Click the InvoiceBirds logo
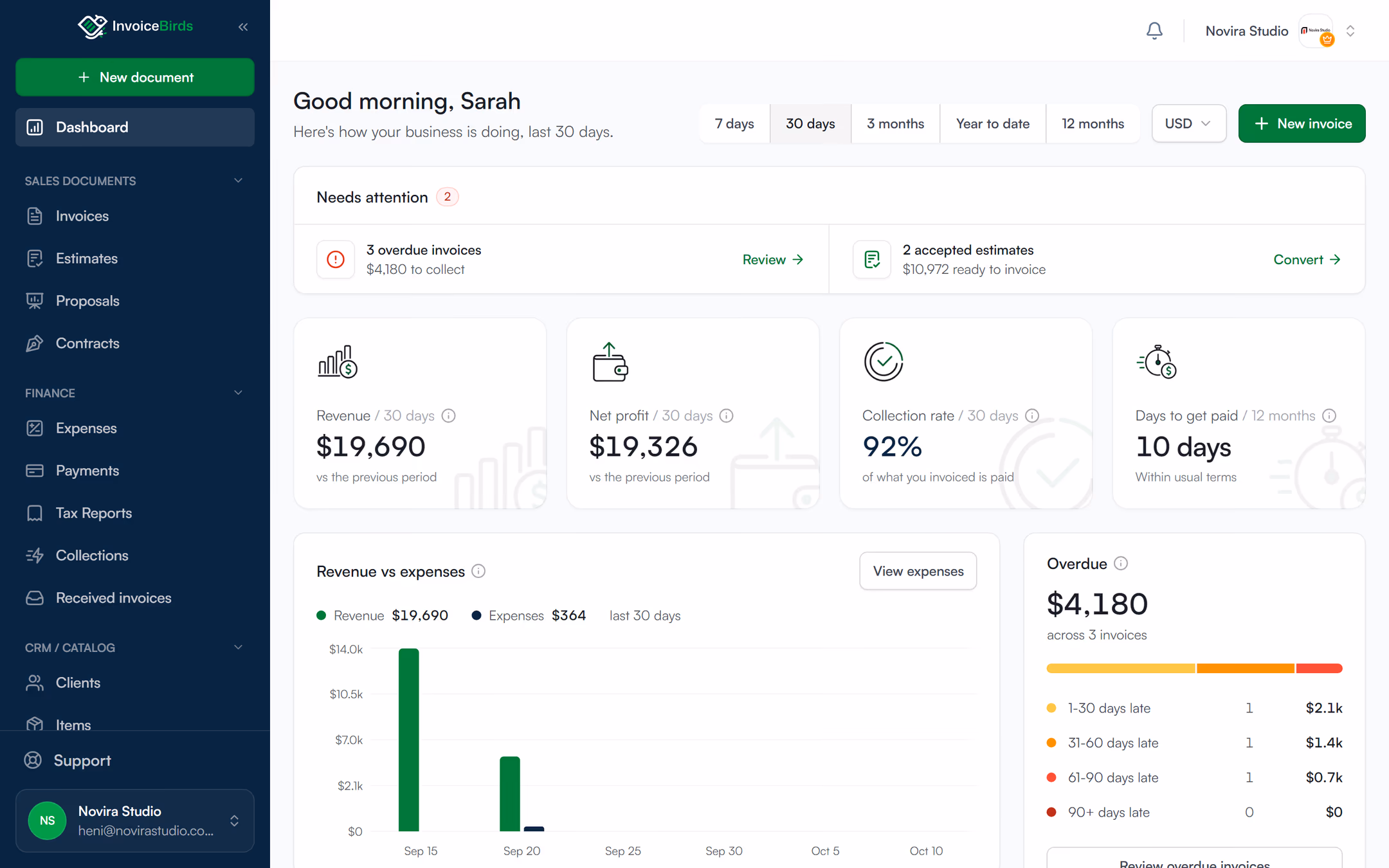1389x868 pixels. [x=135, y=26]
